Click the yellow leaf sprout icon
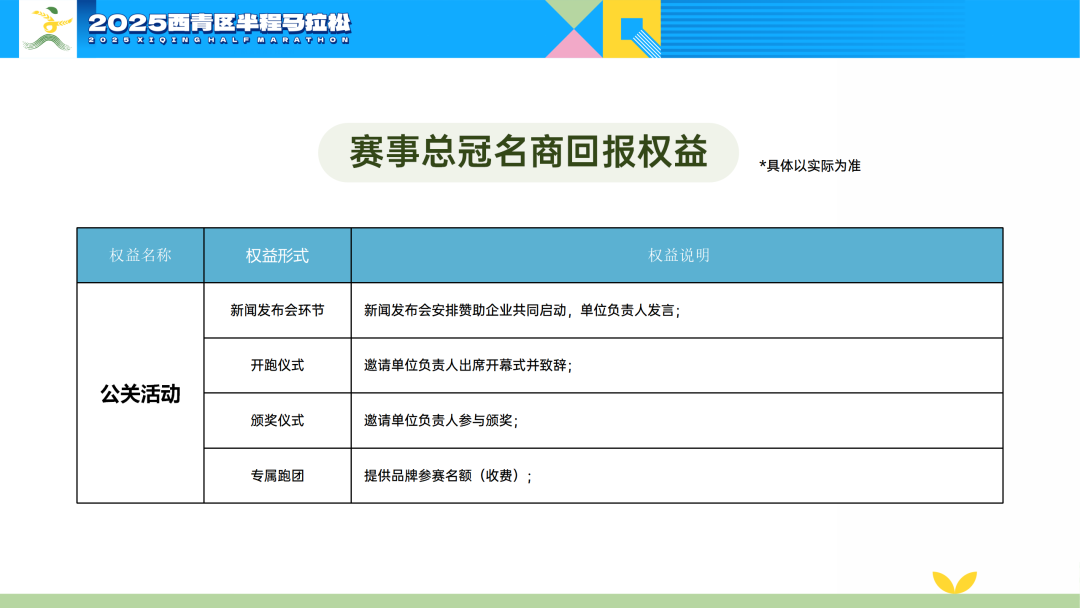Image resolution: width=1080 pixels, height=608 pixels. coord(954,581)
